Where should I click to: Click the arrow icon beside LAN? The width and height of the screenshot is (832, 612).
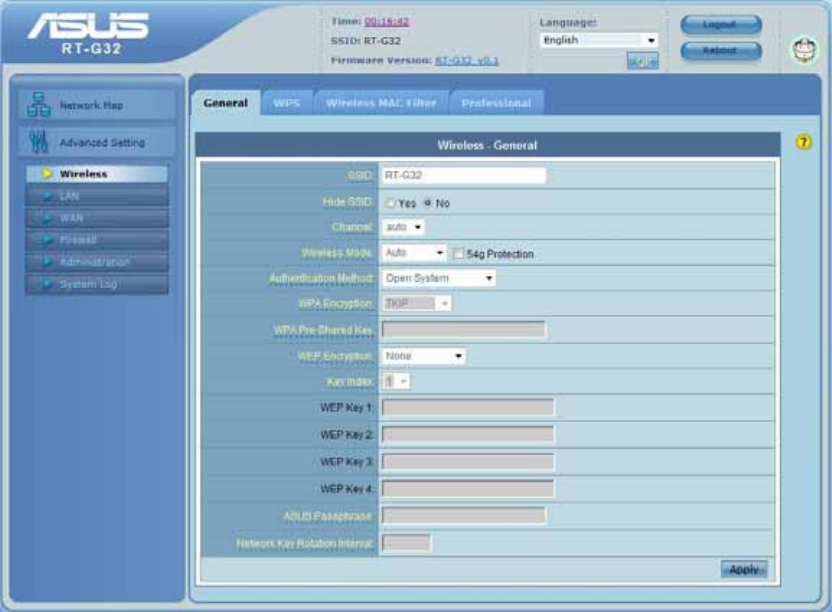point(47,196)
